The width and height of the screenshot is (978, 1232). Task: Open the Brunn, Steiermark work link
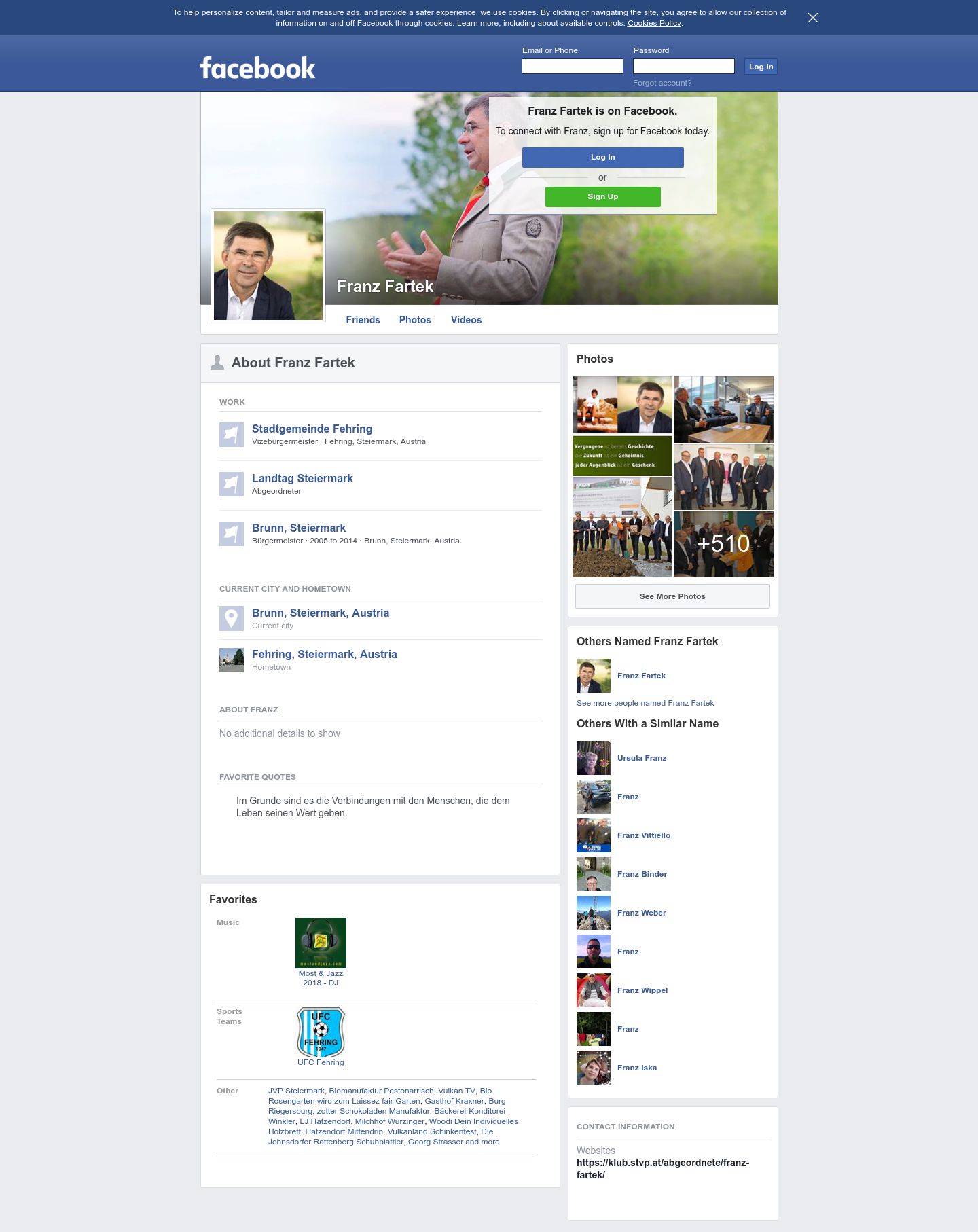(299, 528)
